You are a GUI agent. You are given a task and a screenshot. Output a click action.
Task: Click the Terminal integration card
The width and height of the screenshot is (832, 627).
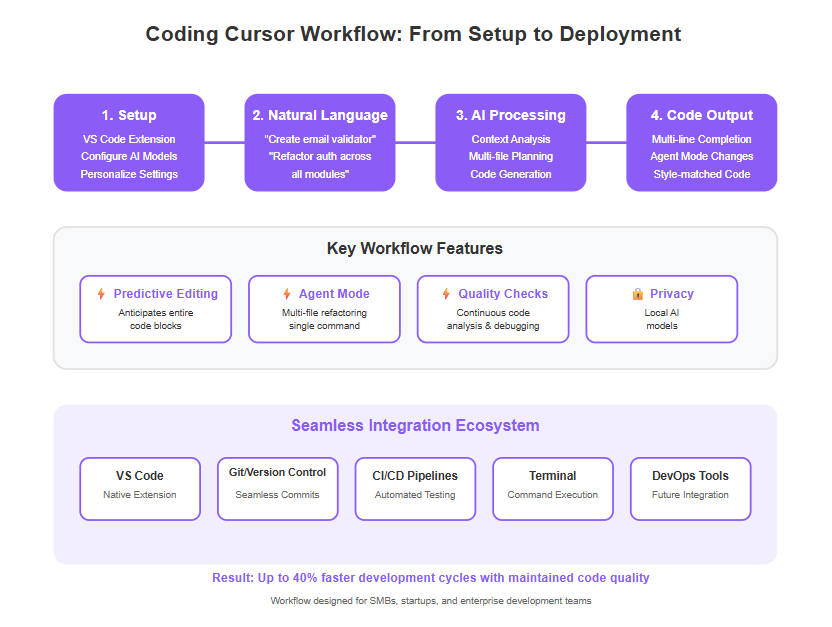pyautogui.click(x=553, y=489)
